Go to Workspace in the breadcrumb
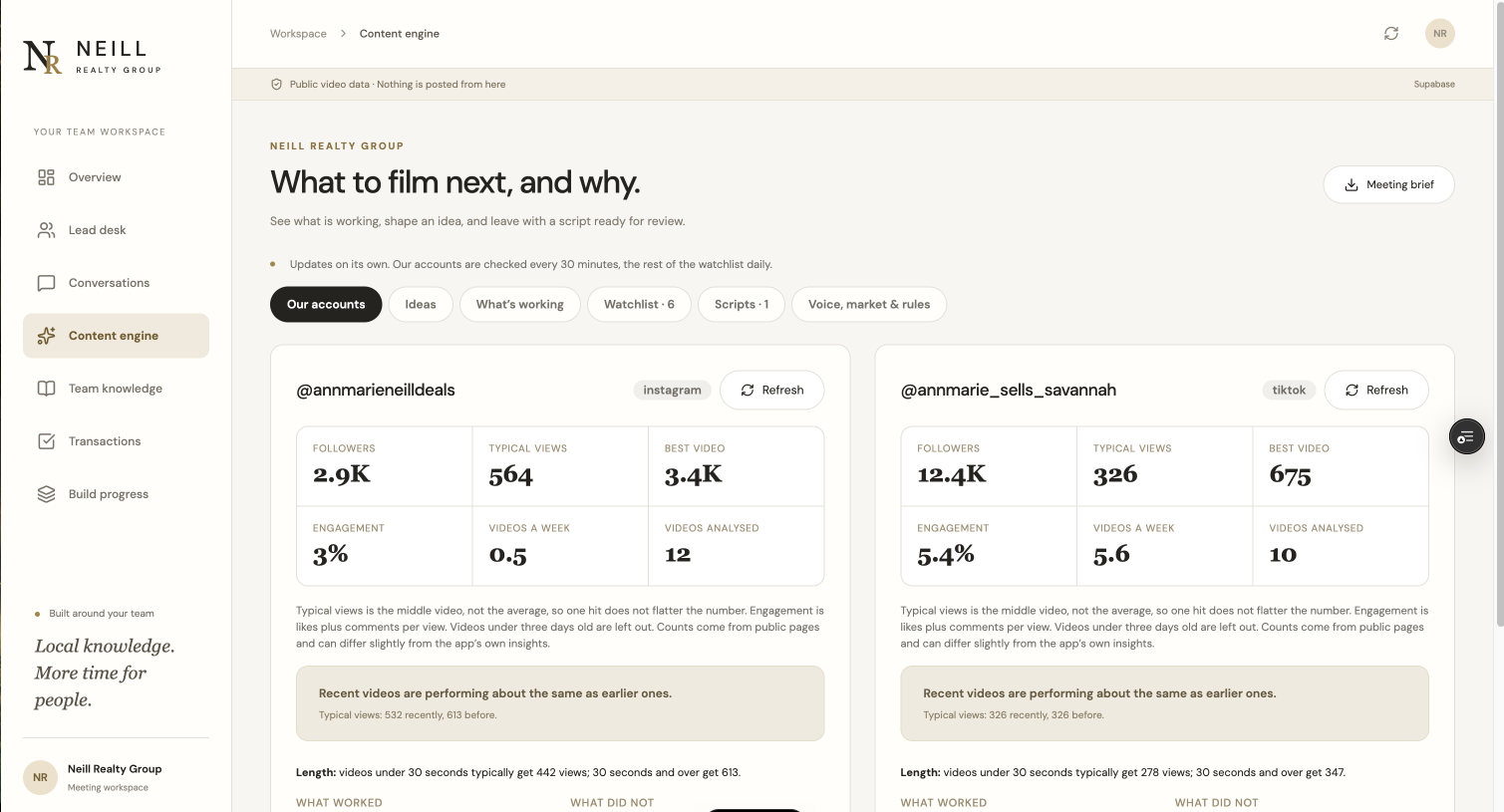Screen dimensions: 1504x812 tap(298, 34)
